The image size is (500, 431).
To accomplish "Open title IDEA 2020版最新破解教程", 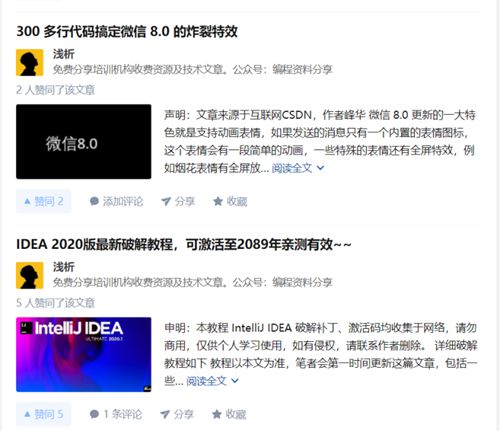I will pos(184,244).
